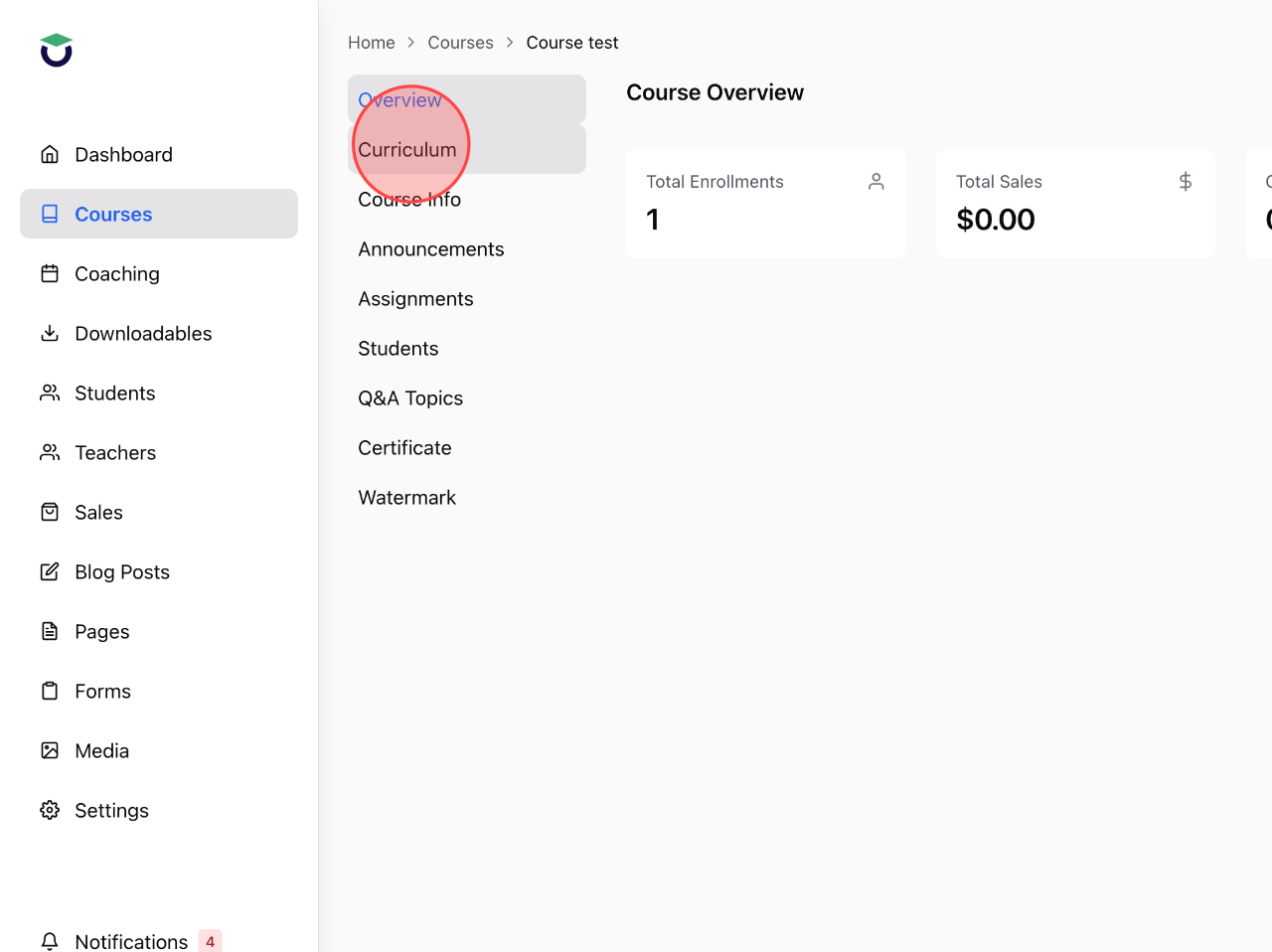Click the Total Sales card
Image resolution: width=1272 pixels, height=952 pixels.
pos(1075,204)
